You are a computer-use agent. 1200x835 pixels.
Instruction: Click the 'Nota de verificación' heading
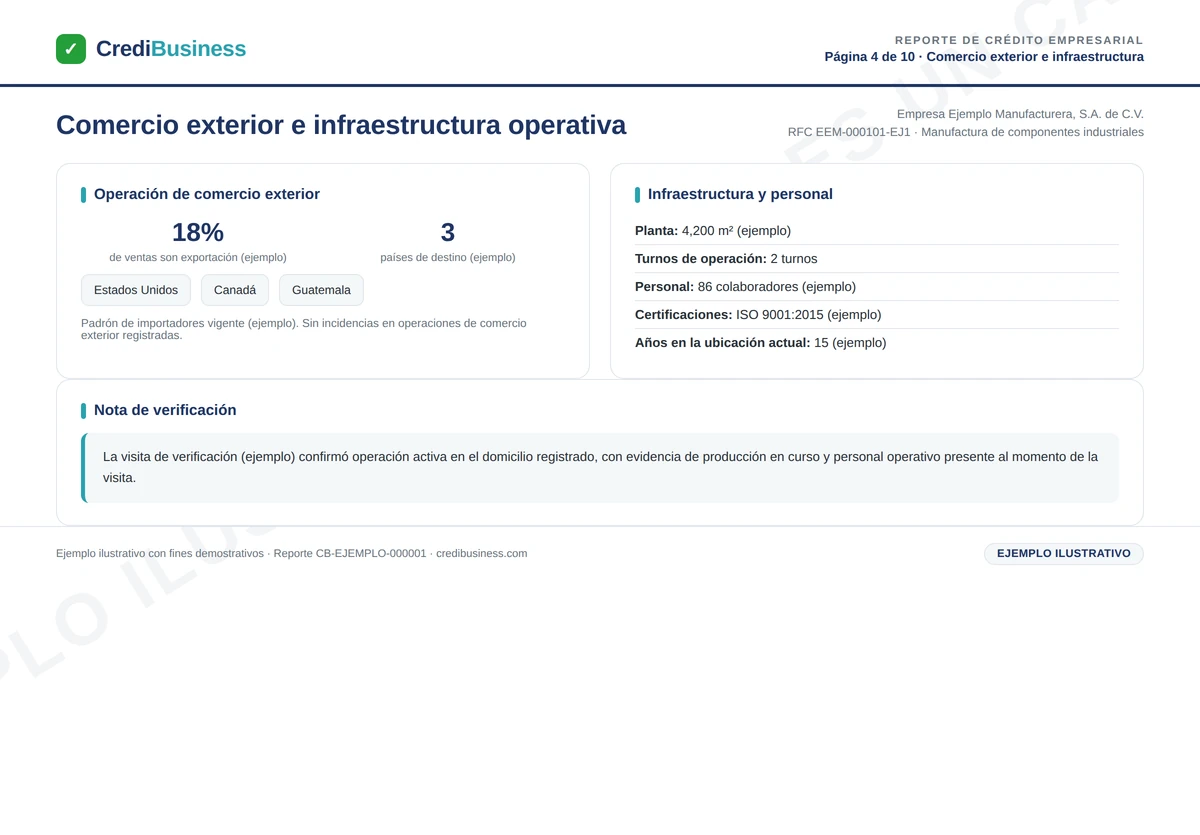click(165, 410)
